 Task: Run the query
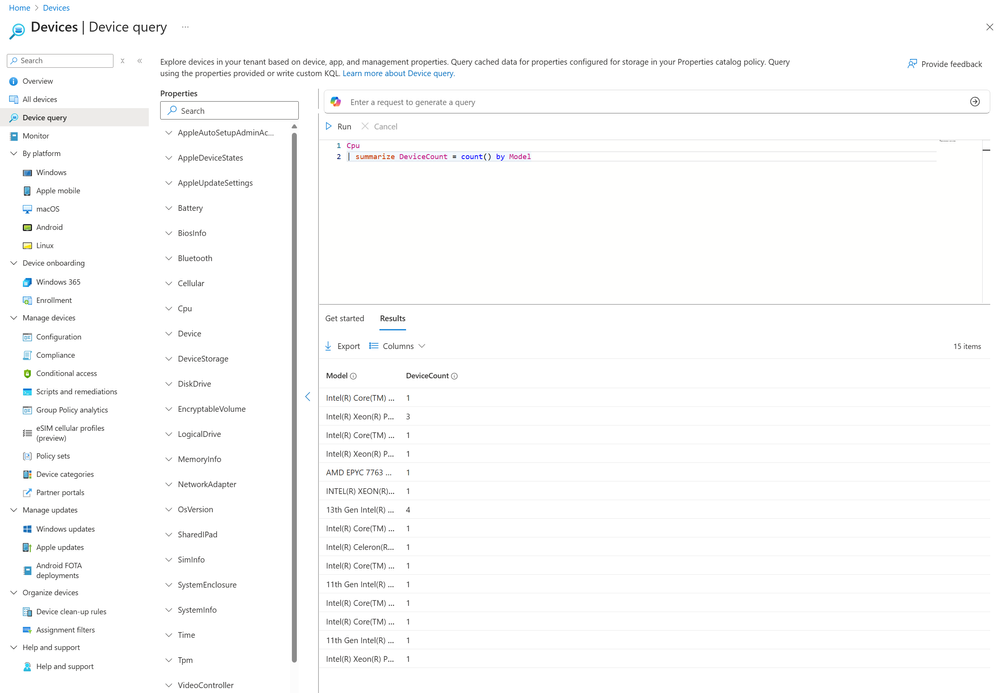point(338,127)
